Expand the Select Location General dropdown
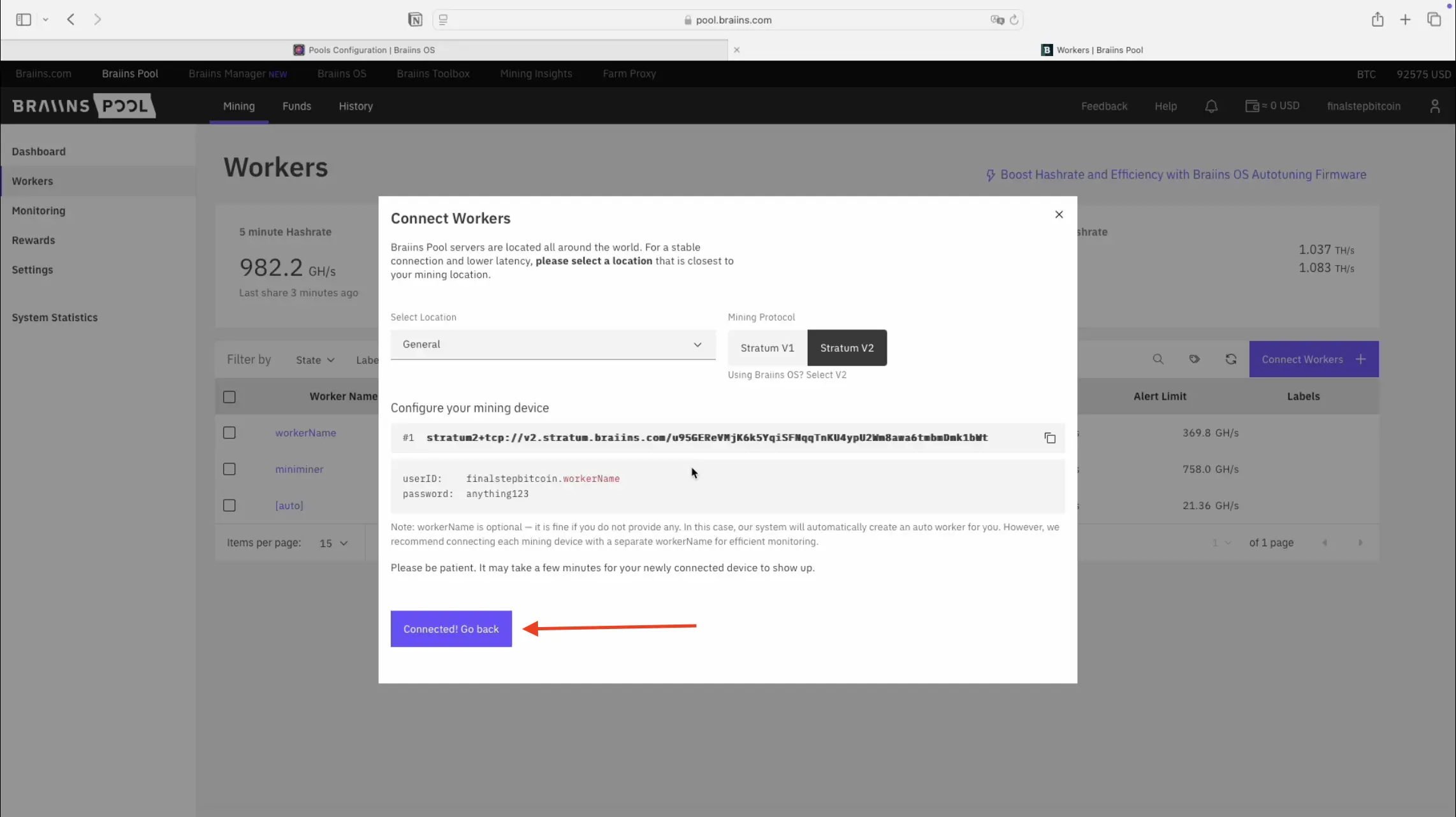This screenshot has width=1456, height=817. coord(553,345)
